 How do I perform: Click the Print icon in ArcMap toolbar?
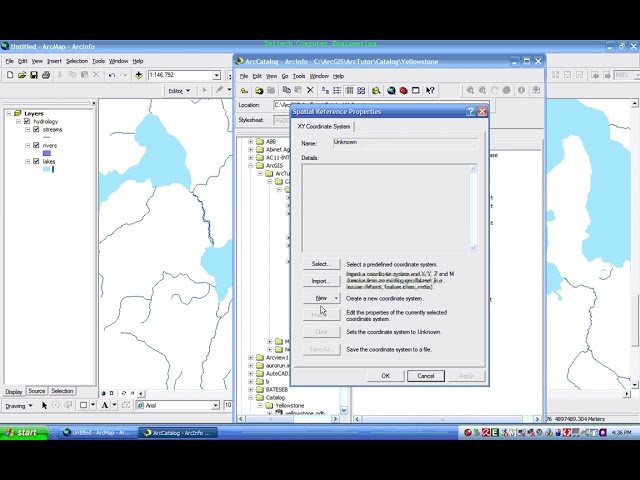46,75
